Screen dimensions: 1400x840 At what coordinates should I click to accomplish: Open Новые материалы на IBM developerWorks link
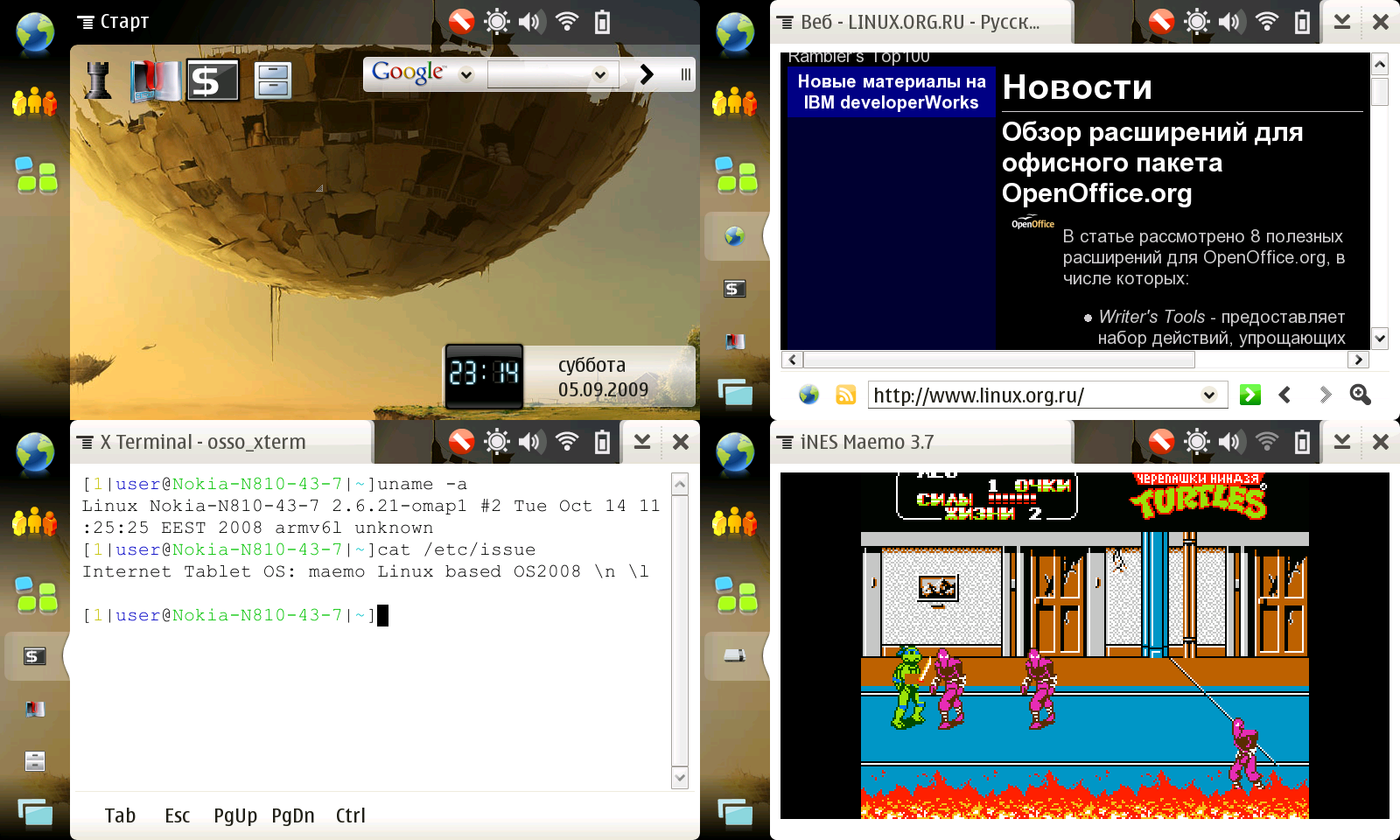[891, 92]
